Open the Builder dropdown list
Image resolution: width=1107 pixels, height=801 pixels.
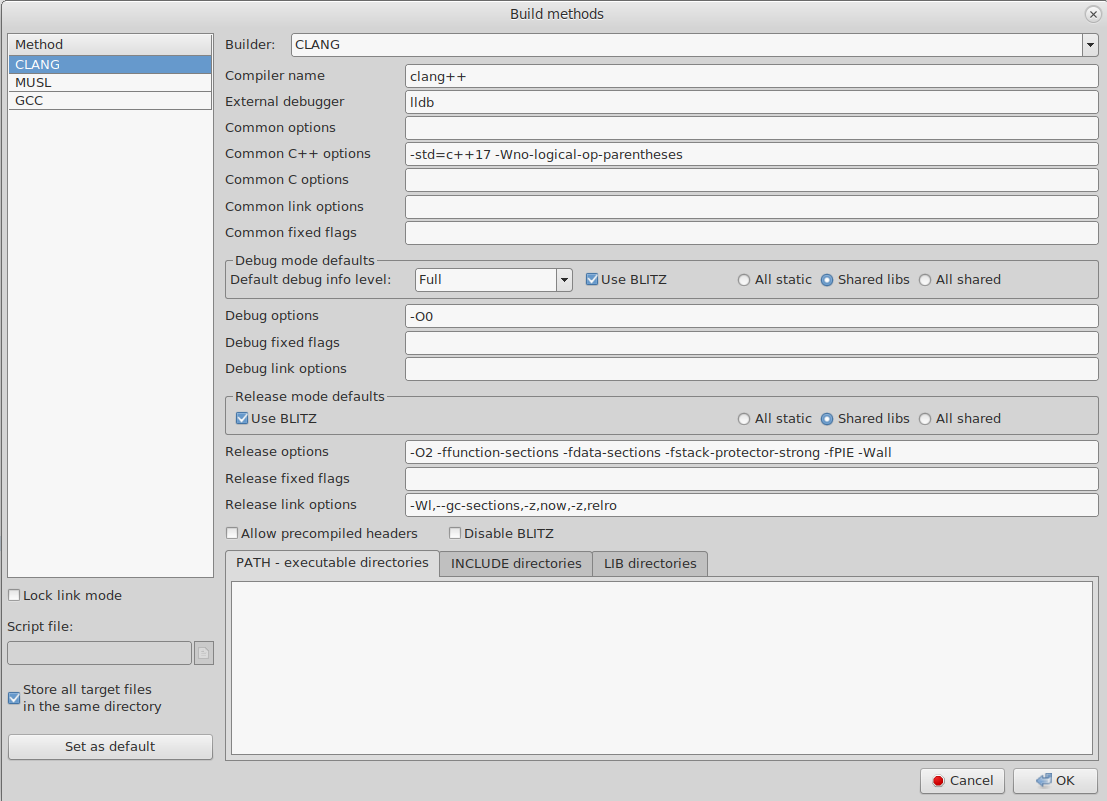point(1090,45)
